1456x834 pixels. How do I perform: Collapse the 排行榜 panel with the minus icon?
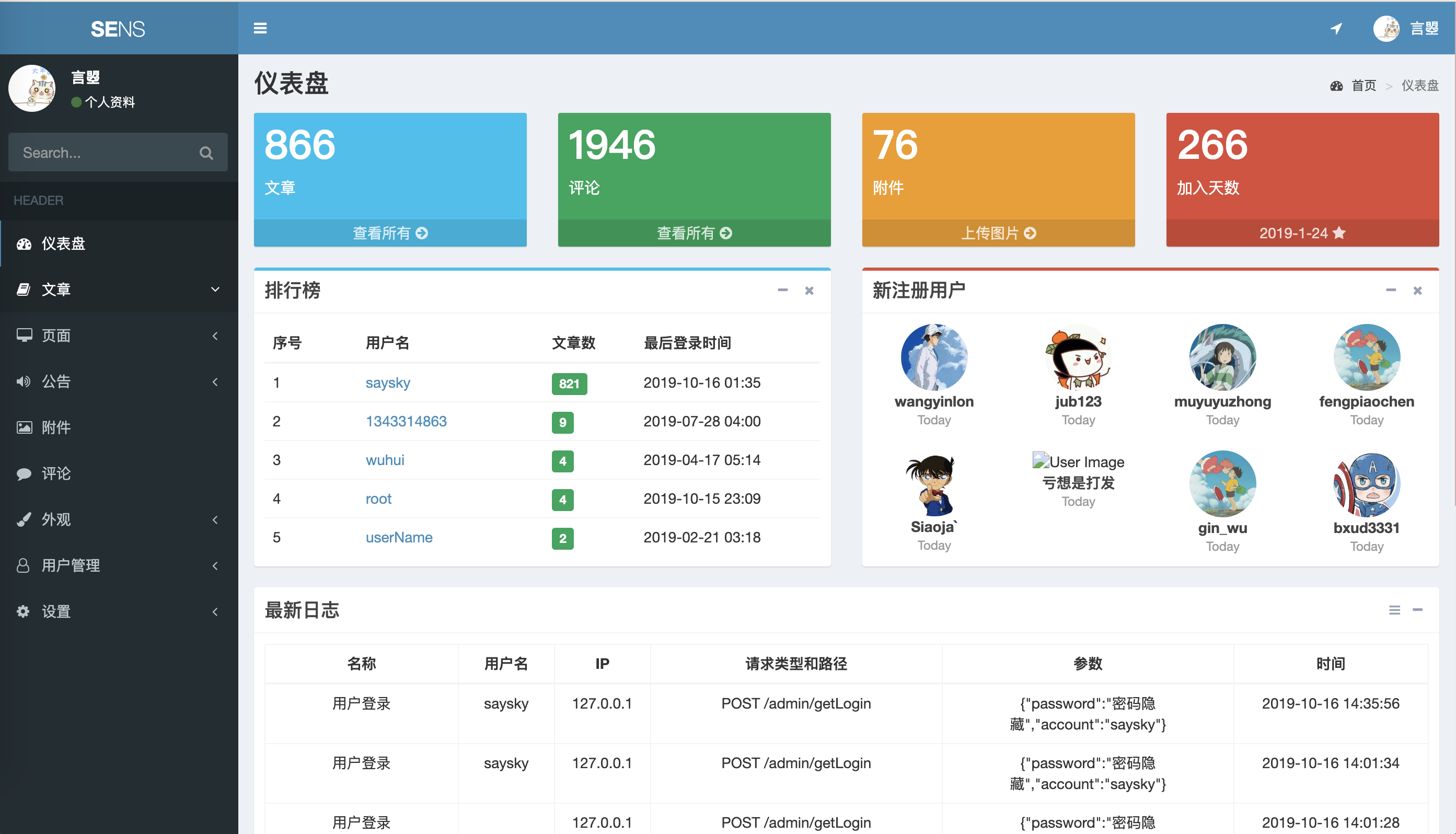[x=782, y=291]
